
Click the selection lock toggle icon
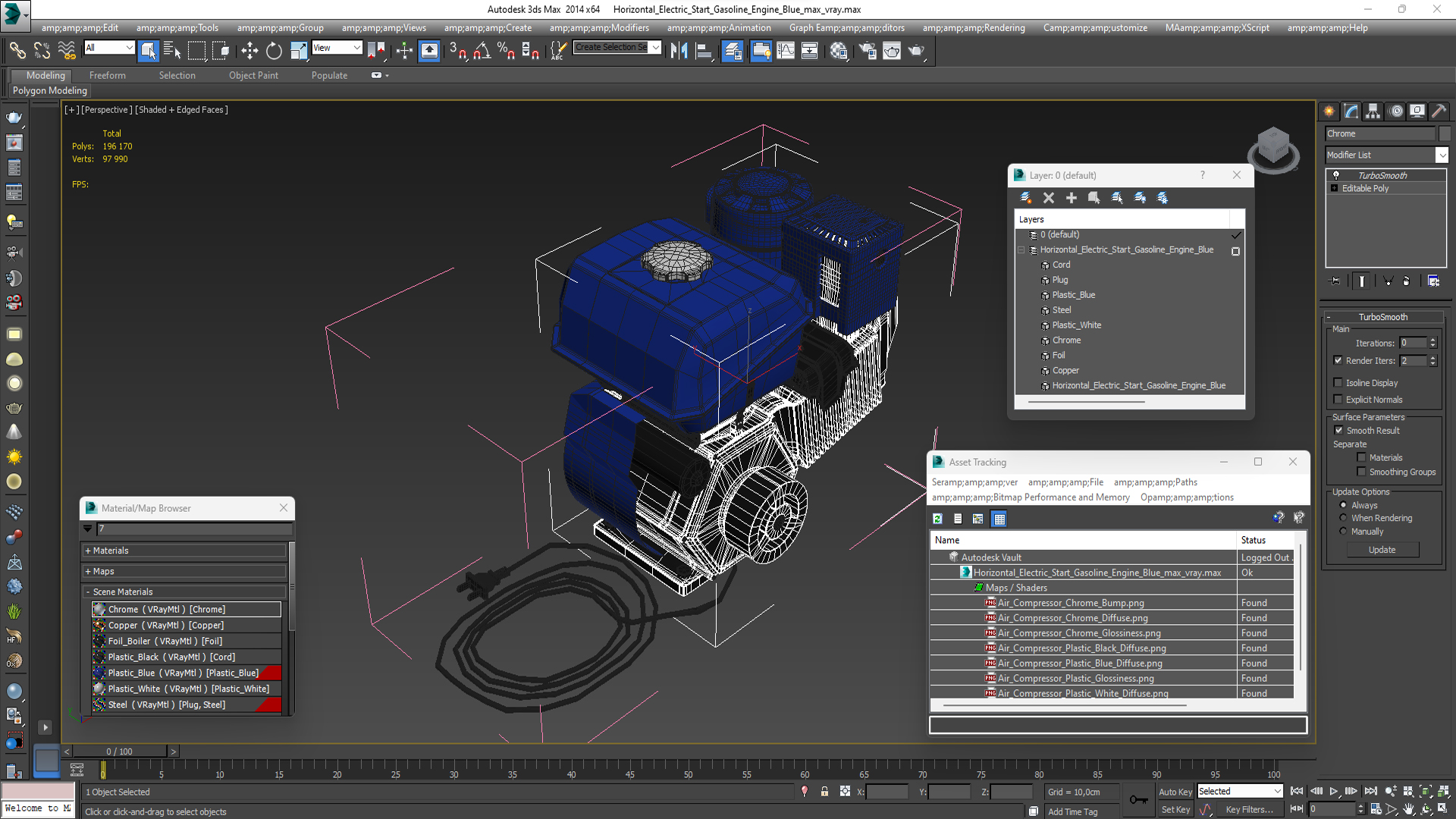[x=824, y=792]
